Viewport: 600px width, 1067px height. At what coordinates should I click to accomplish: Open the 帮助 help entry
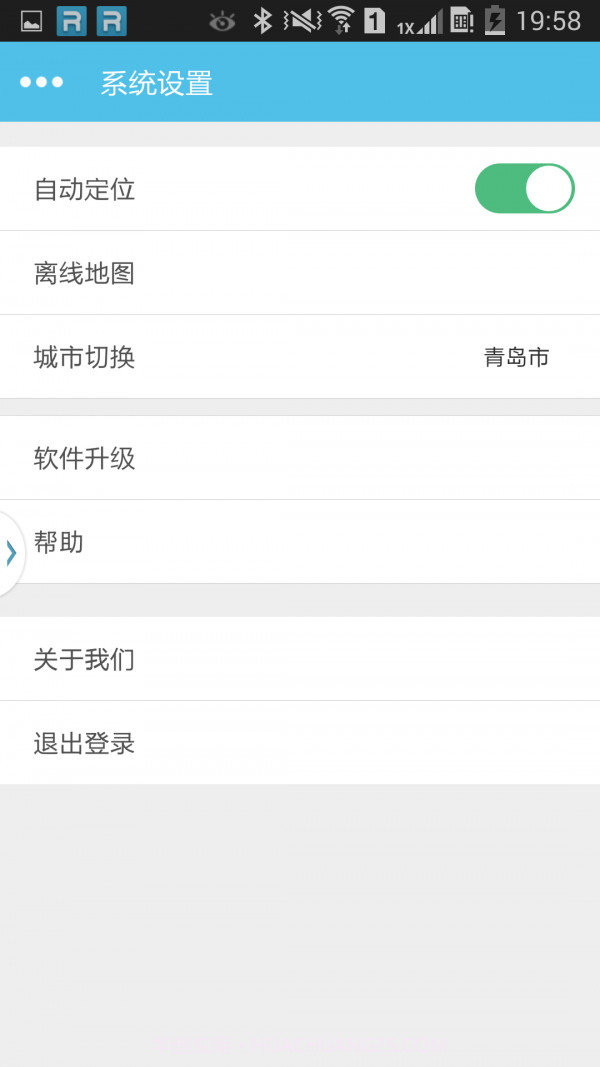click(x=300, y=543)
